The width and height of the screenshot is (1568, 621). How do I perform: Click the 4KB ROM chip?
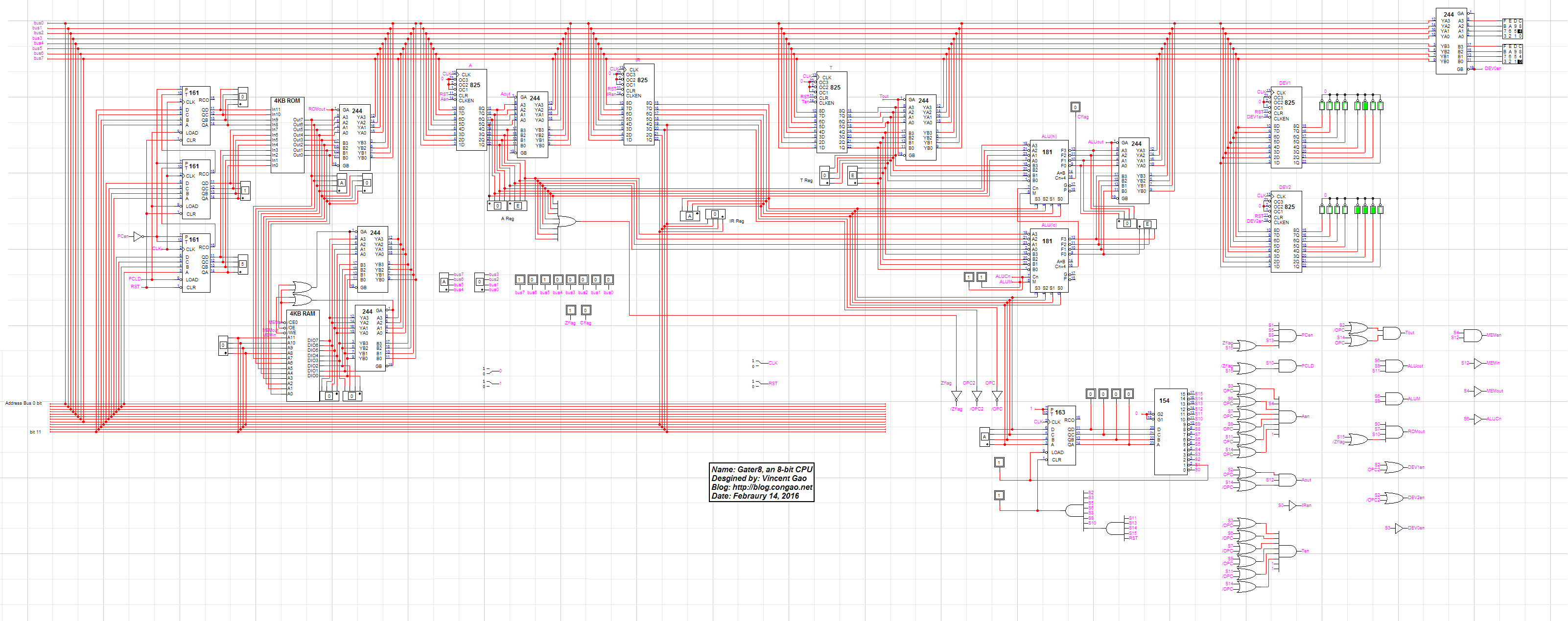287,135
